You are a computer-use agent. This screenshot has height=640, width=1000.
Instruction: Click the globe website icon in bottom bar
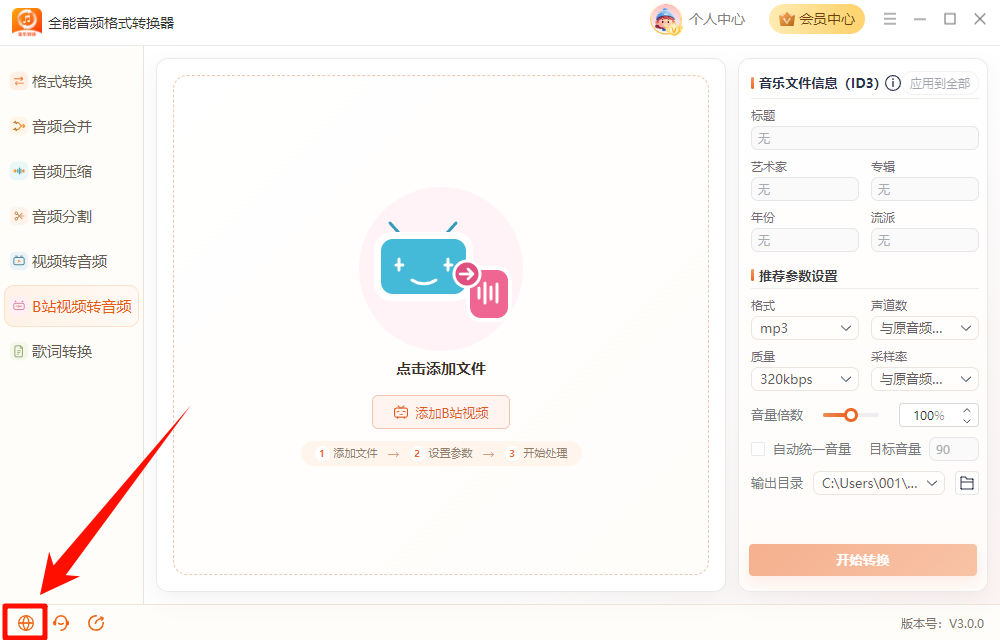click(x=26, y=623)
